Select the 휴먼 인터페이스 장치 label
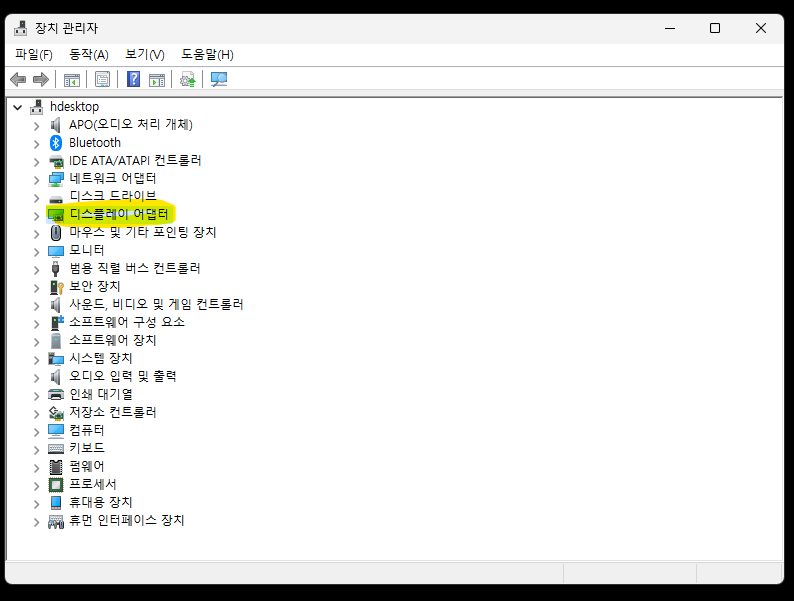The image size is (794, 601). click(127, 520)
